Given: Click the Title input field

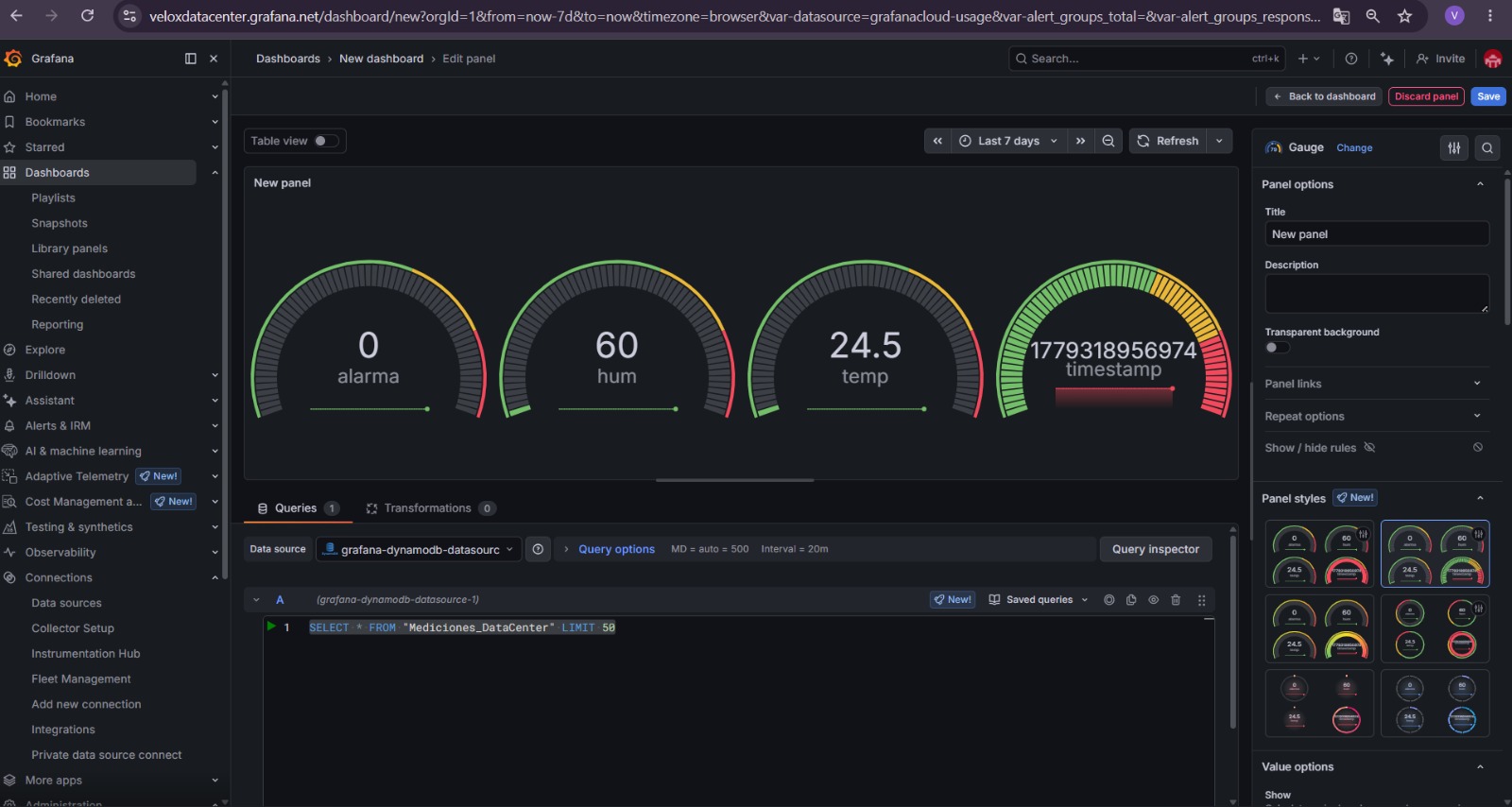Looking at the screenshot, I should (1377, 233).
